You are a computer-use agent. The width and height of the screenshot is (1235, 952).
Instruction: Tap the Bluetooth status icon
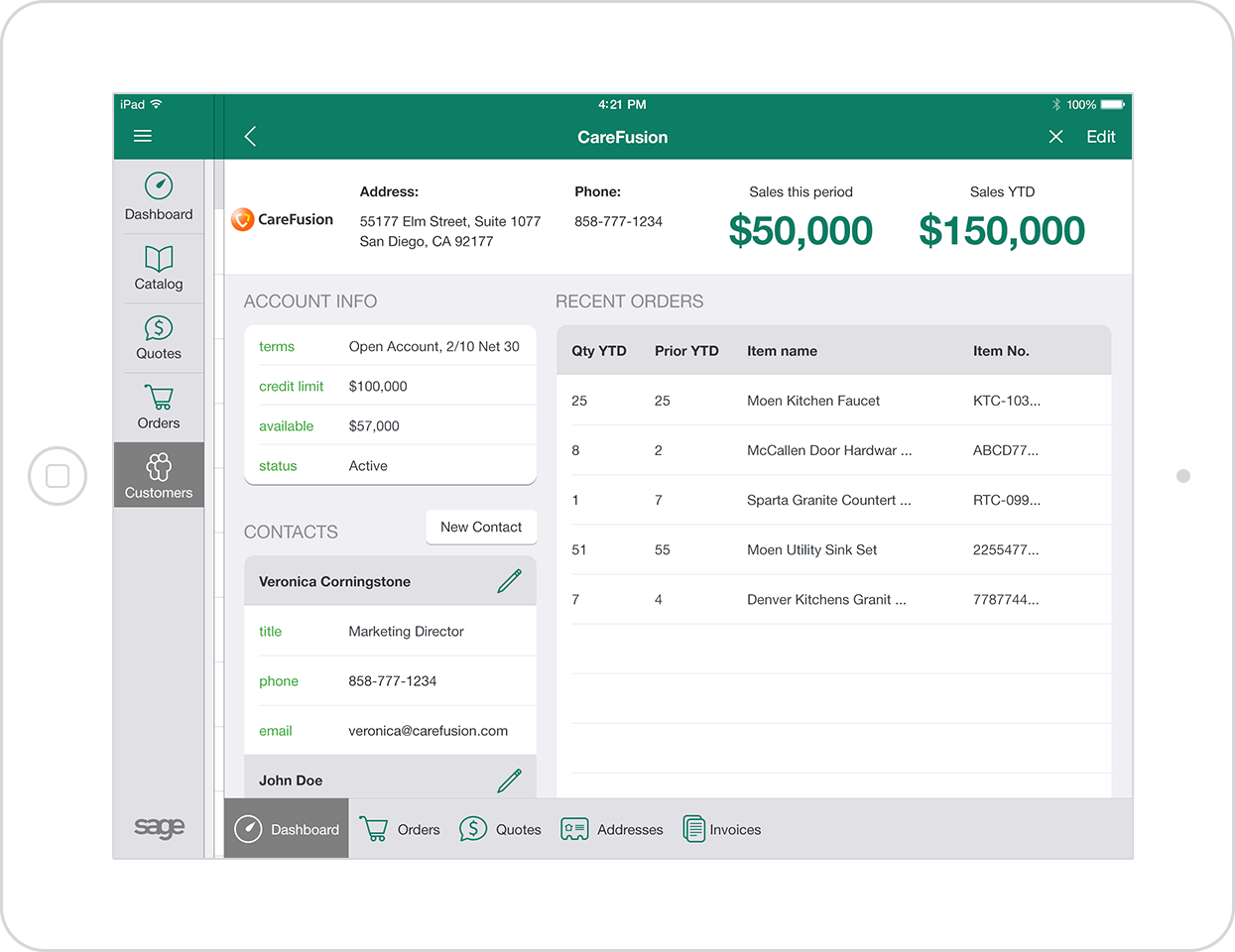[x=1056, y=104]
